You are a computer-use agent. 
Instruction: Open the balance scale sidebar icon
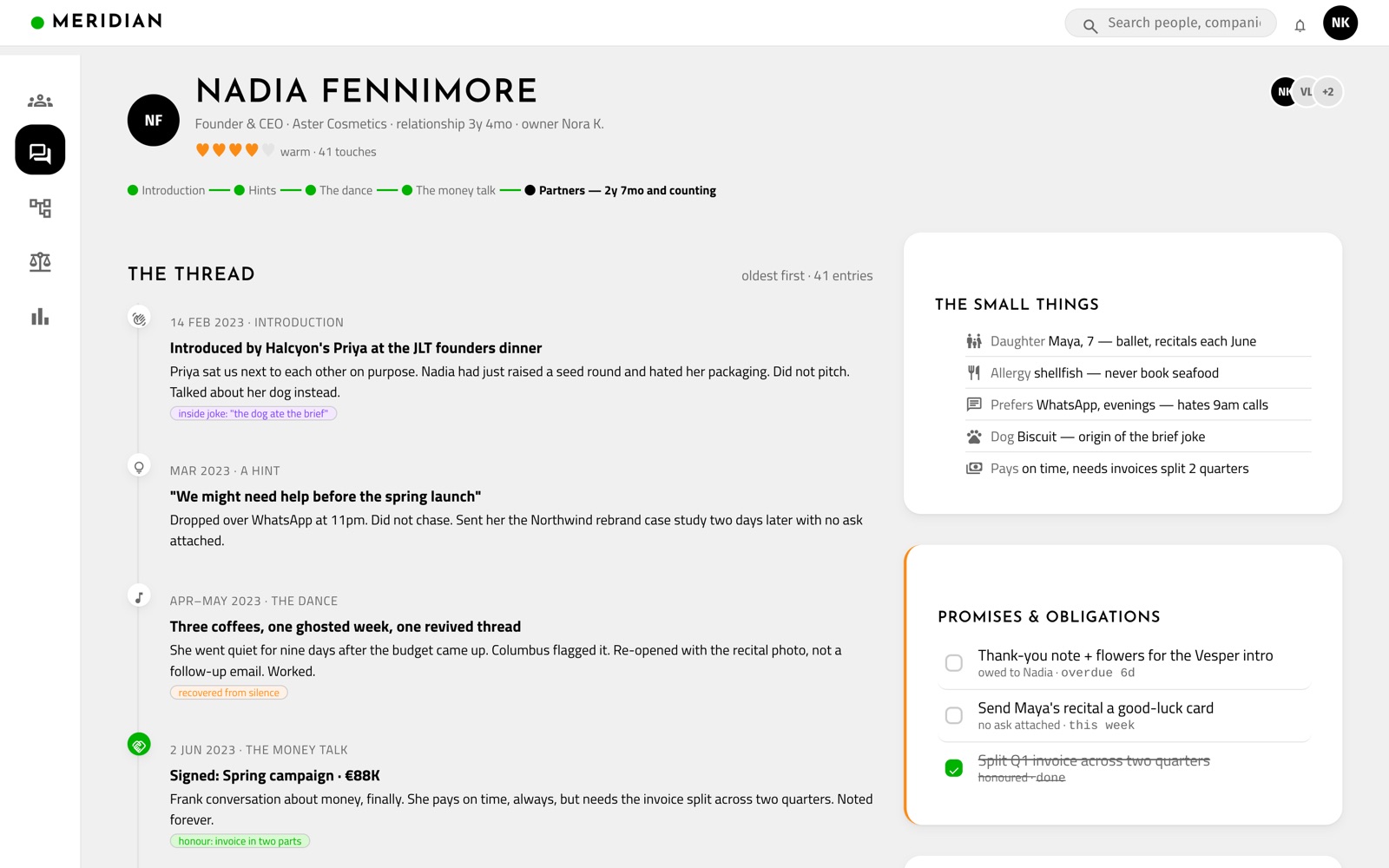point(40,262)
